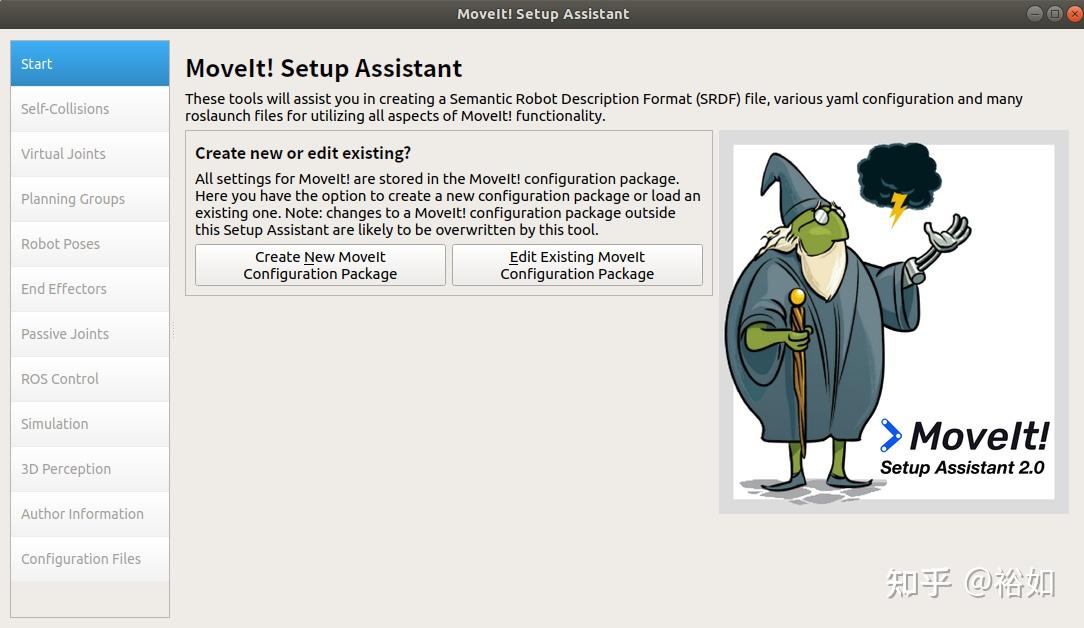
Task: Switch to Robot Poses step
Action: tap(89, 244)
